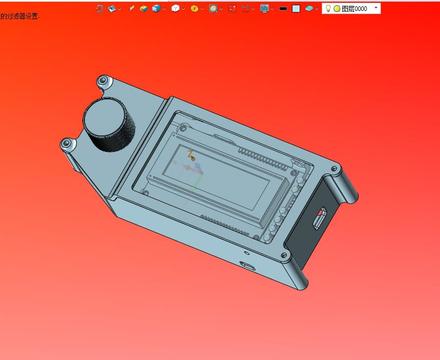Click the status text at top left

tap(19, 16)
